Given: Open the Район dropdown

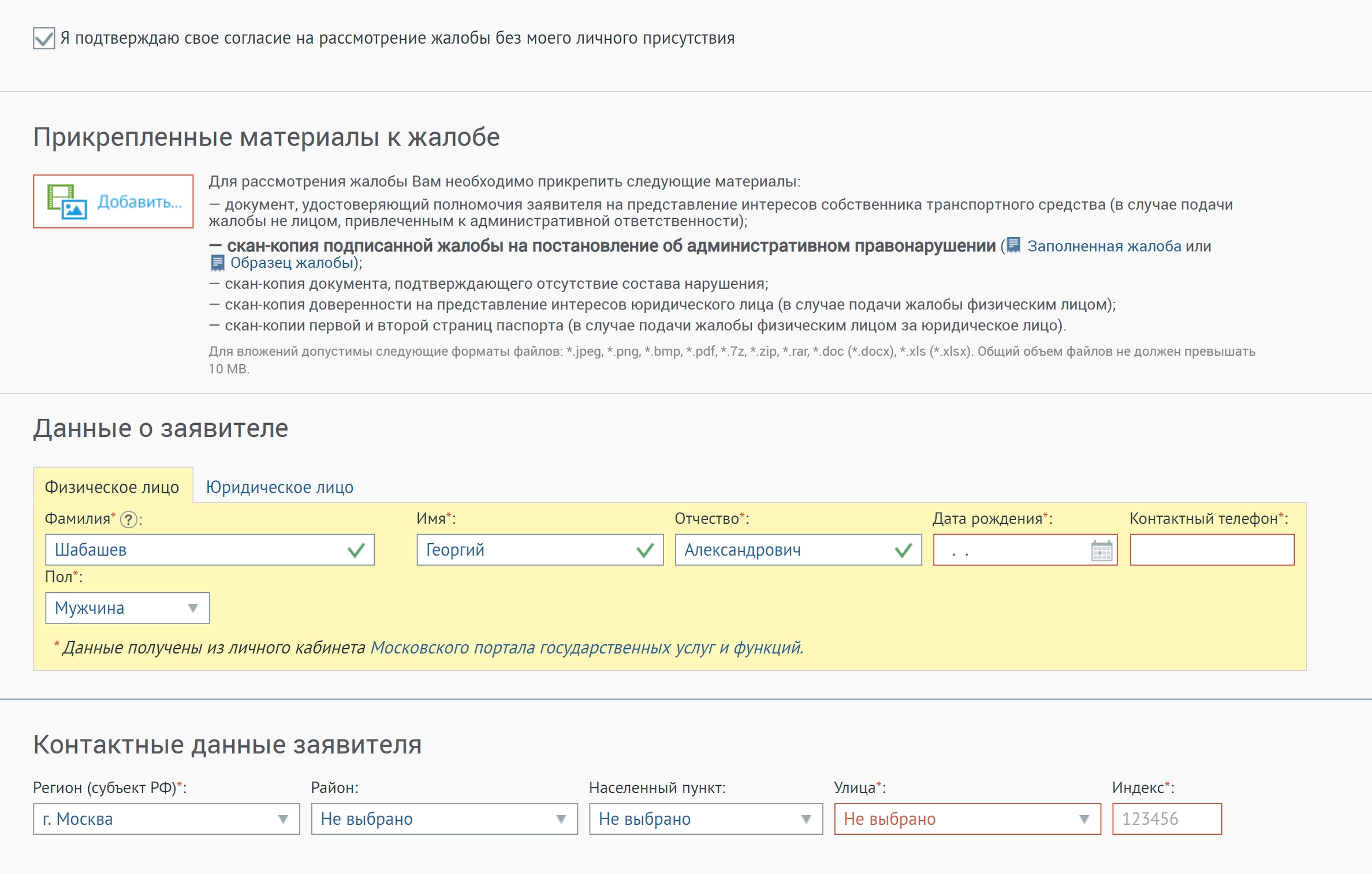Looking at the screenshot, I should (444, 819).
